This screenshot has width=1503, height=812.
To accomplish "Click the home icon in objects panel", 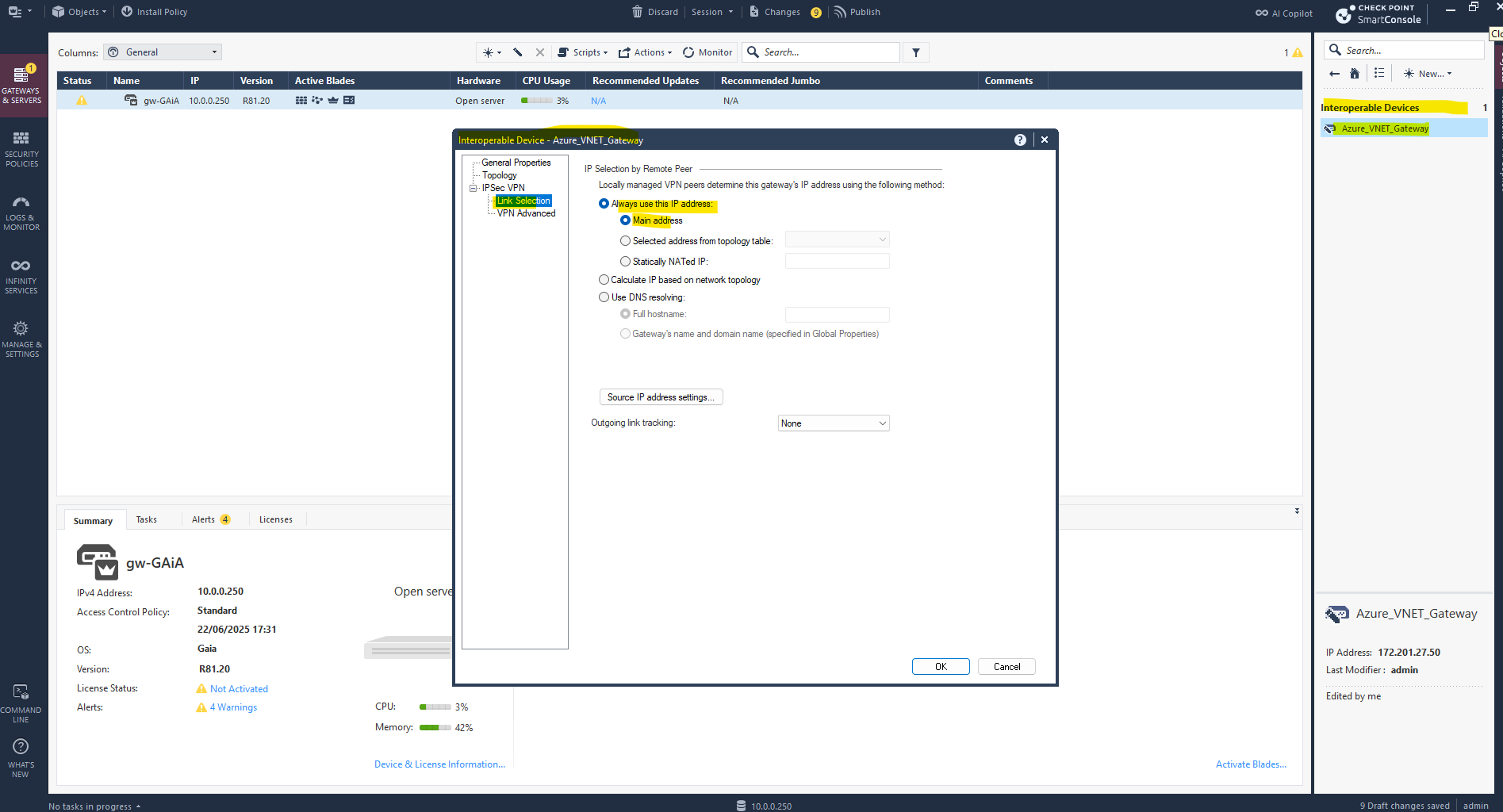I will [1355, 74].
